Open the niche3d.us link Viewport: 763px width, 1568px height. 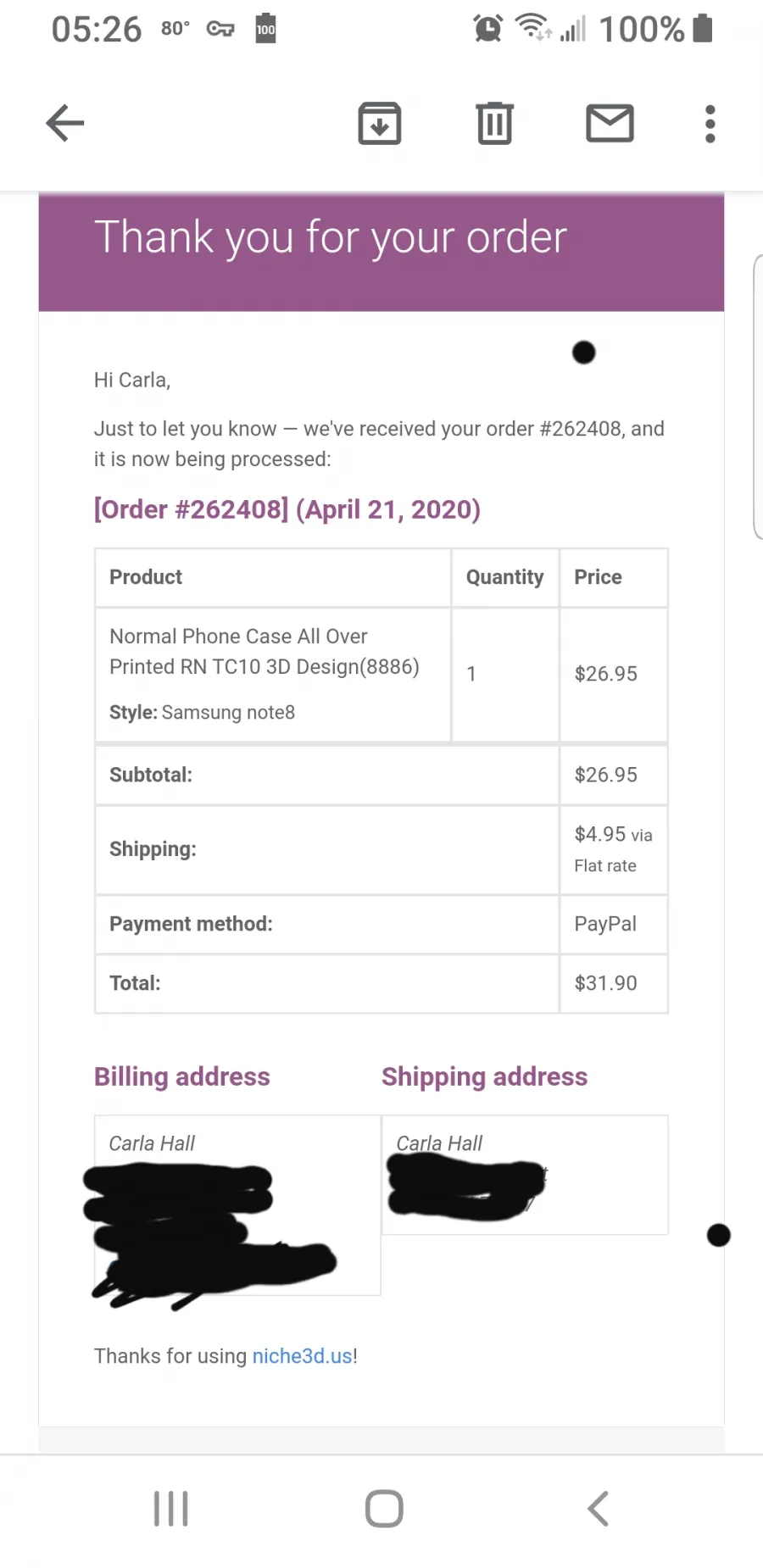point(302,1356)
